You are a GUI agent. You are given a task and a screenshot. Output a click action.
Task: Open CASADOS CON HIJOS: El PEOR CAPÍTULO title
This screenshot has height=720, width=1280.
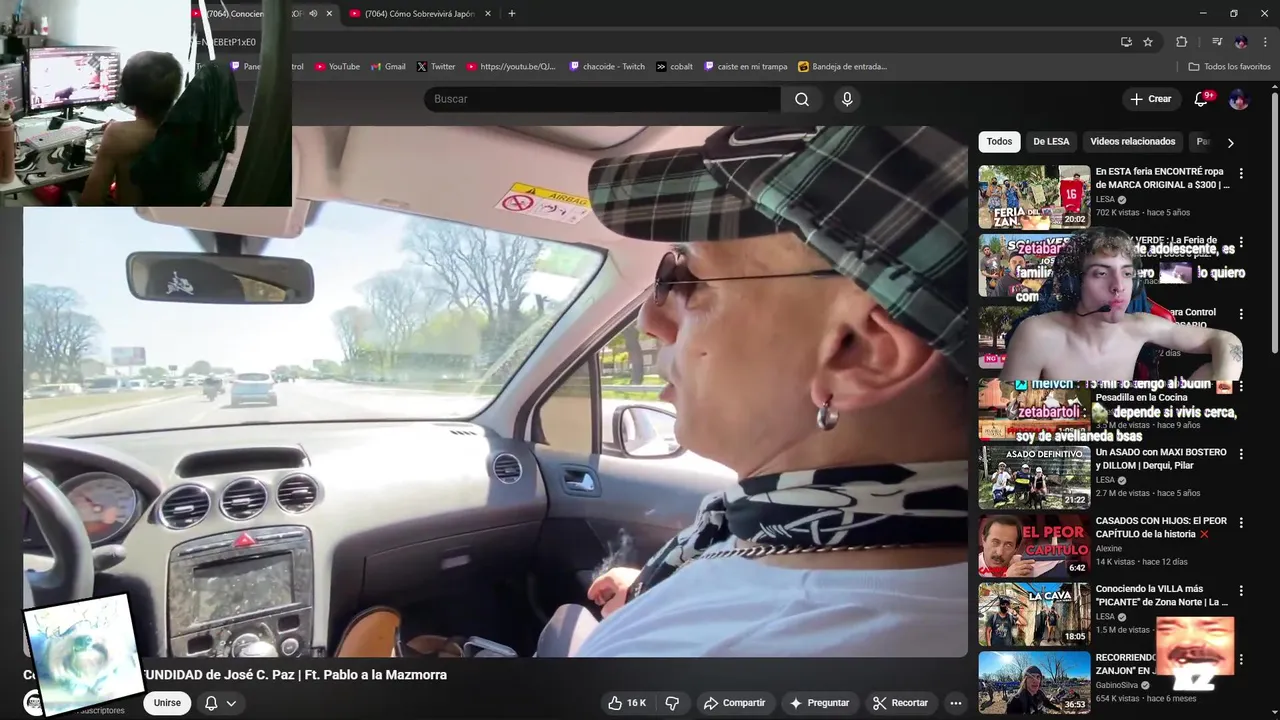coord(1161,528)
